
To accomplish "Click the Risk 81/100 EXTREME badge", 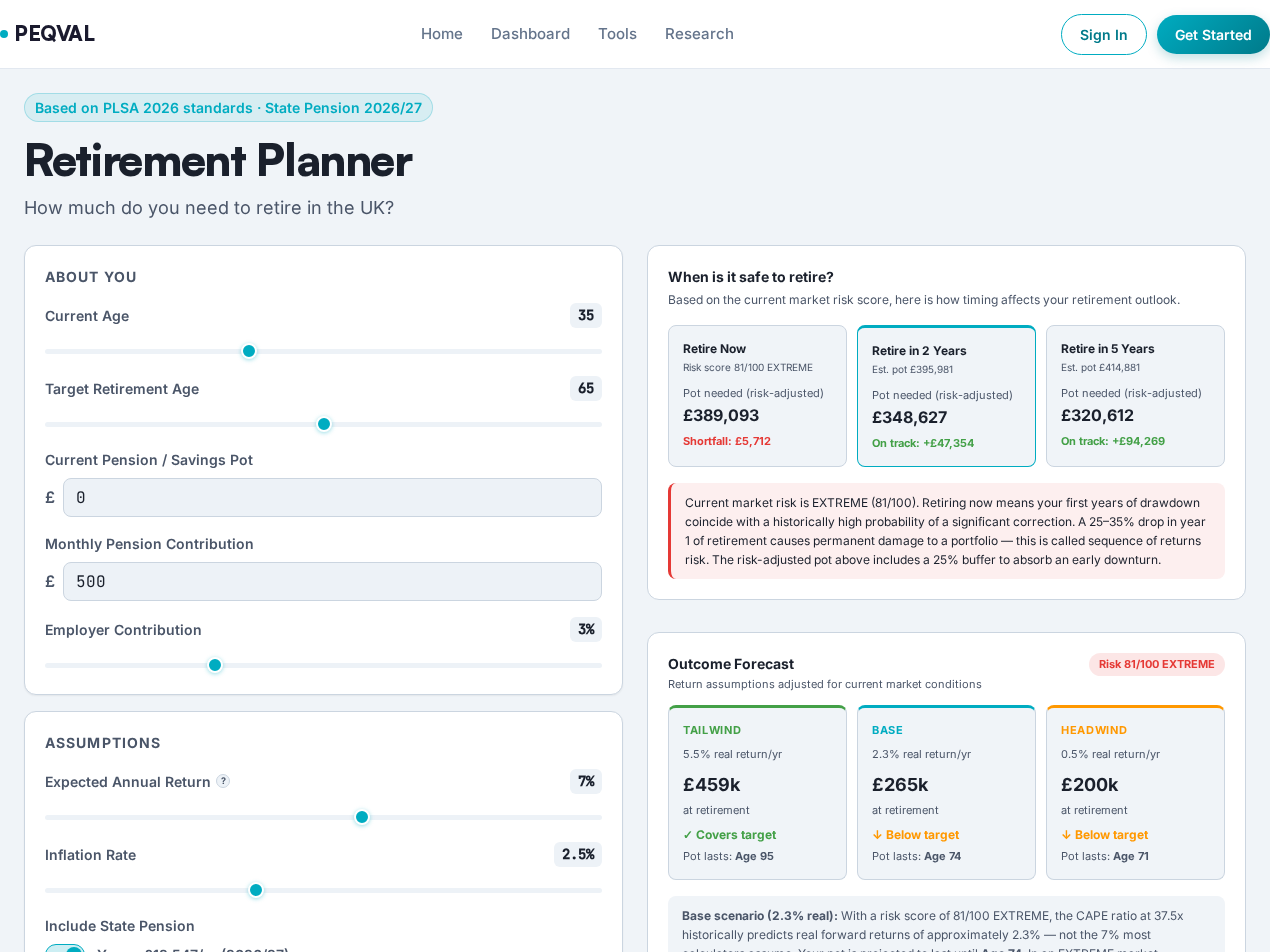I will [1157, 664].
